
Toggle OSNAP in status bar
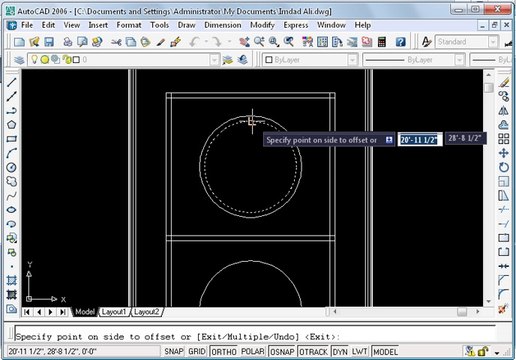pos(282,352)
